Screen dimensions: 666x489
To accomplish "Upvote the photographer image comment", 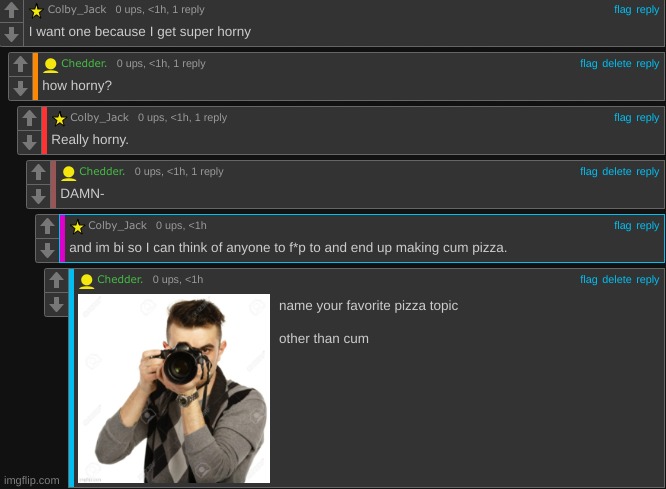I will point(56,280).
